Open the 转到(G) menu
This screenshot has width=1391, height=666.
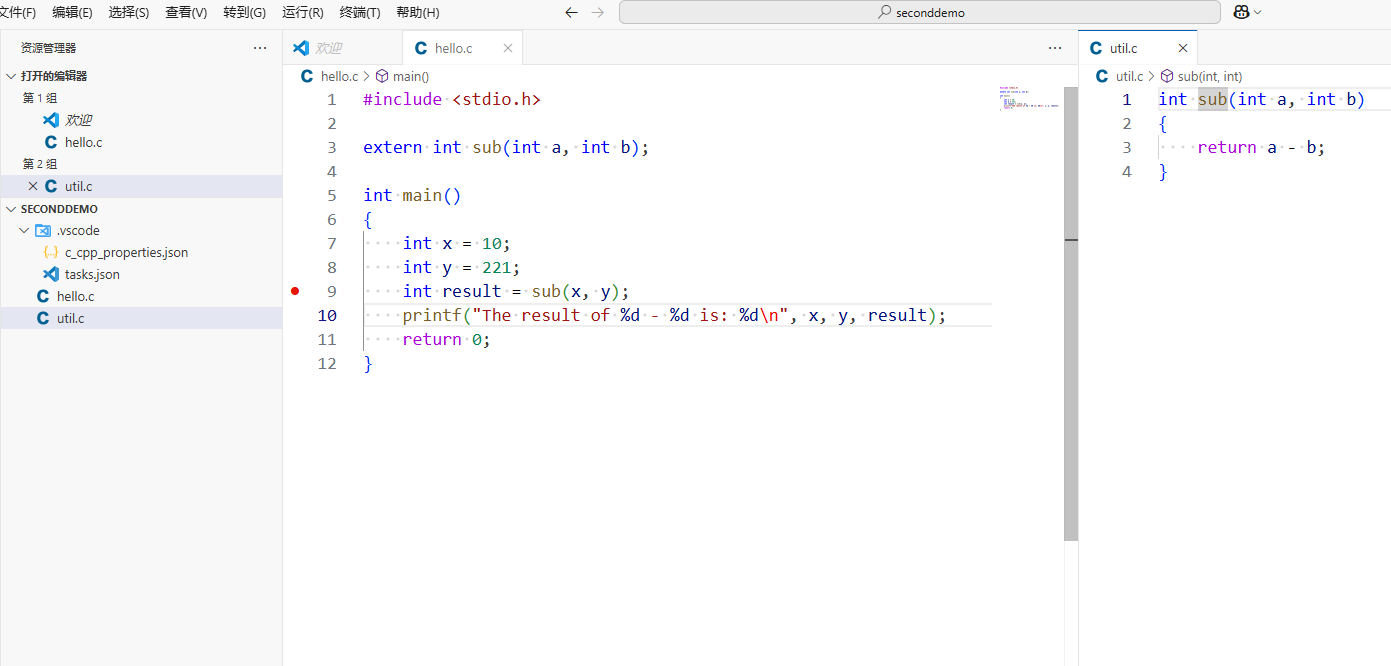tap(244, 13)
